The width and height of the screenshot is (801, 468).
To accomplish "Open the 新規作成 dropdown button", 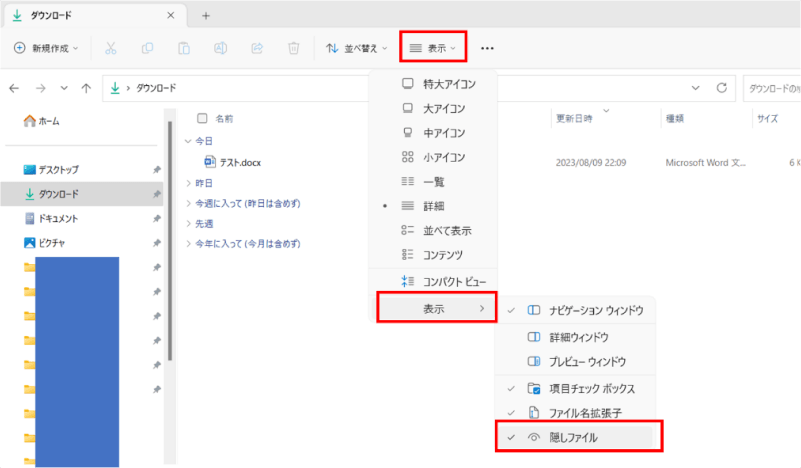I will pos(46,48).
